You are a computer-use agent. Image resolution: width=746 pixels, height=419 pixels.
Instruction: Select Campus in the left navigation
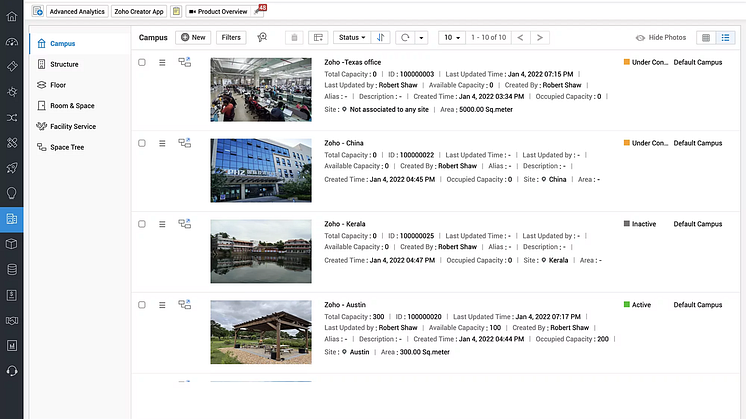tap(79, 43)
